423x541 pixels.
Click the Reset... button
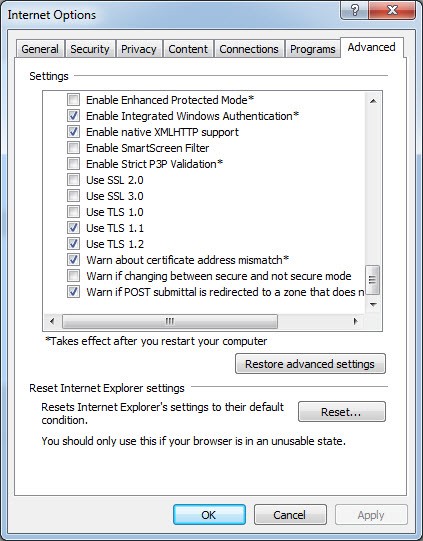coord(341,412)
